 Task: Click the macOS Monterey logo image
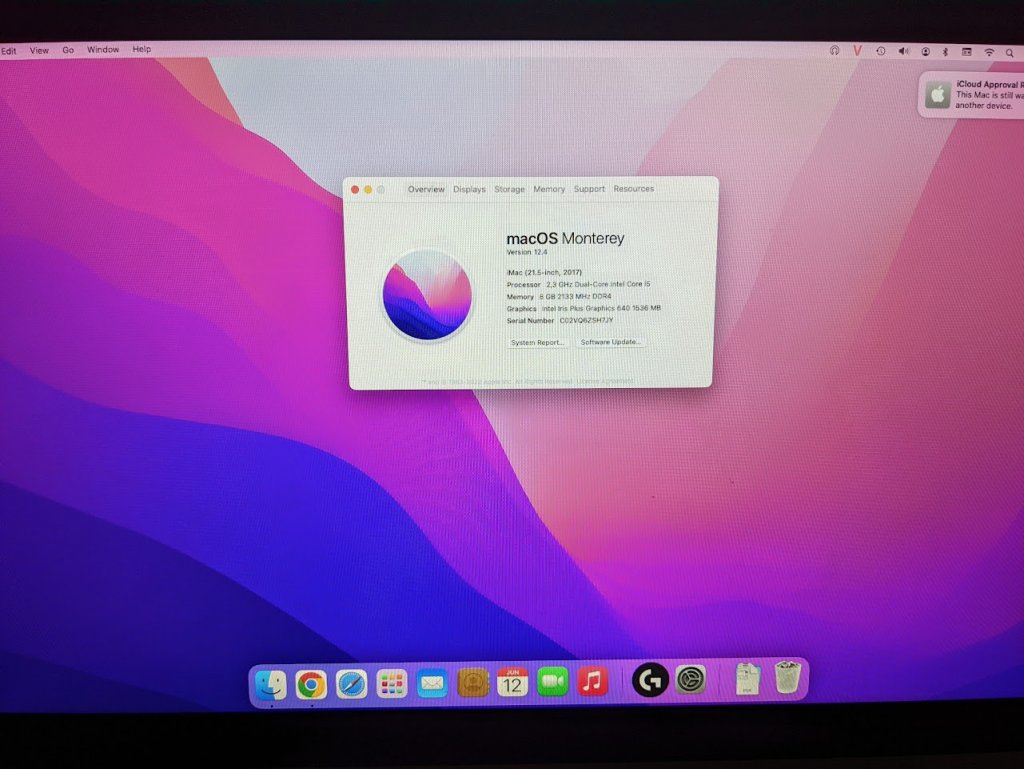[427, 295]
